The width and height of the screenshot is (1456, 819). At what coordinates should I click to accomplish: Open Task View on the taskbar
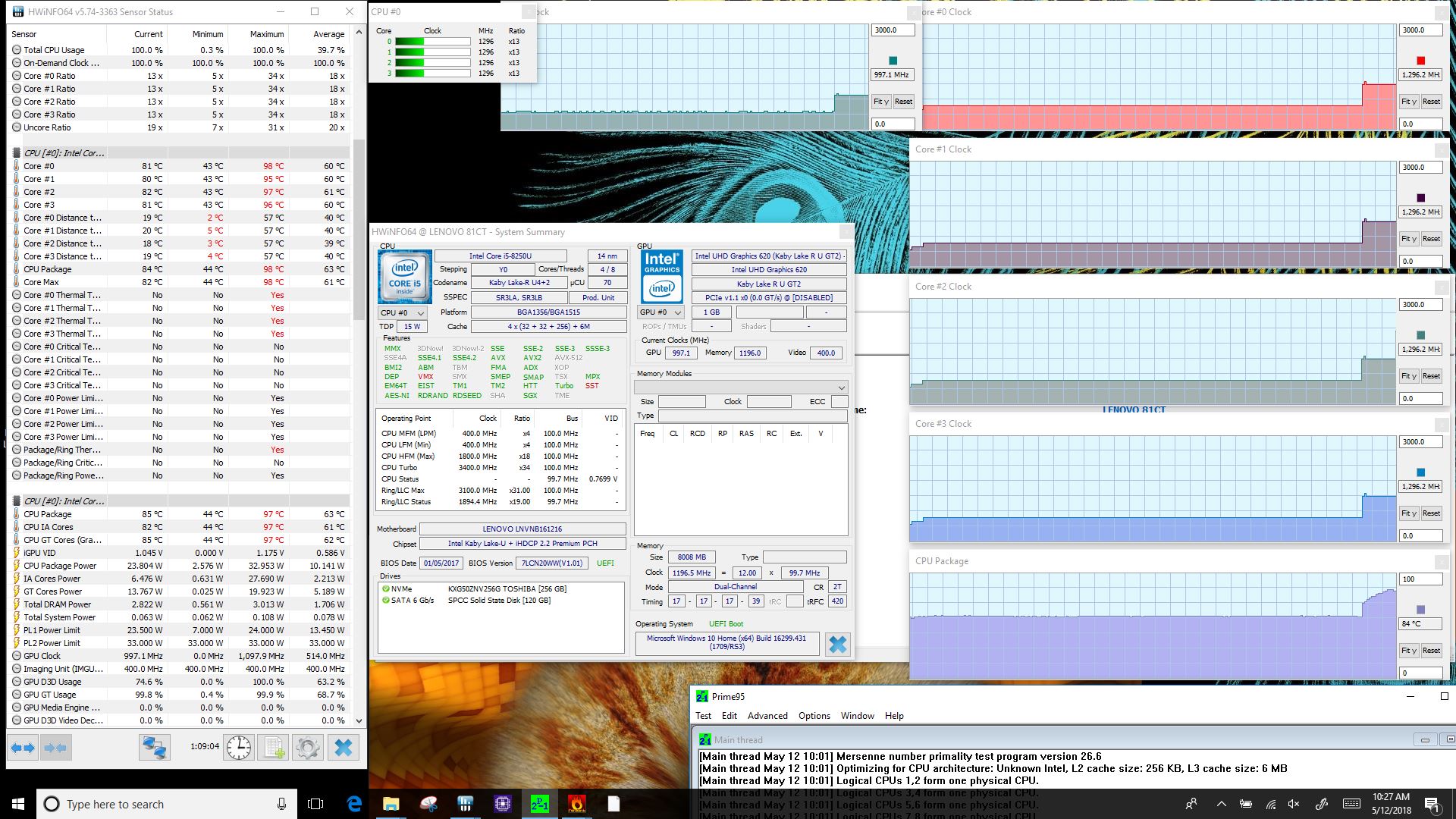tap(315, 804)
